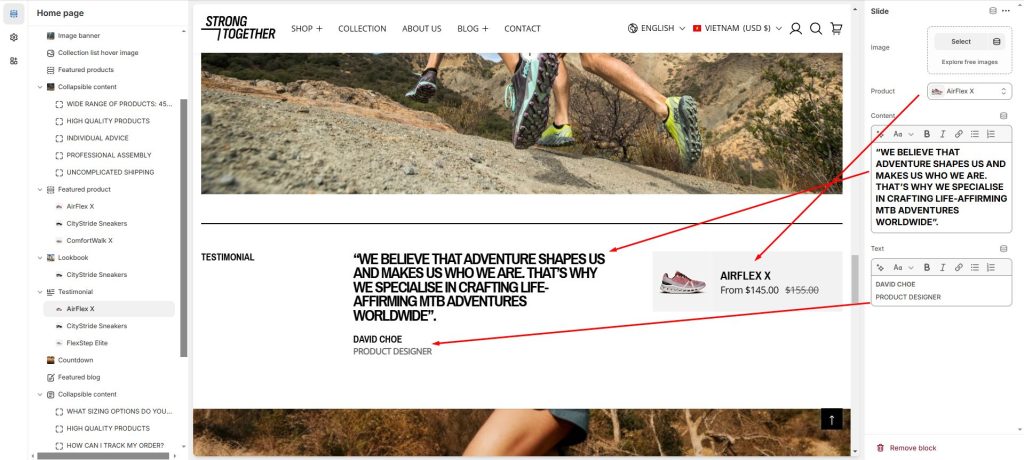1024x460 pixels.
Task: Collapse the Featured product section
Action: [40, 189]
